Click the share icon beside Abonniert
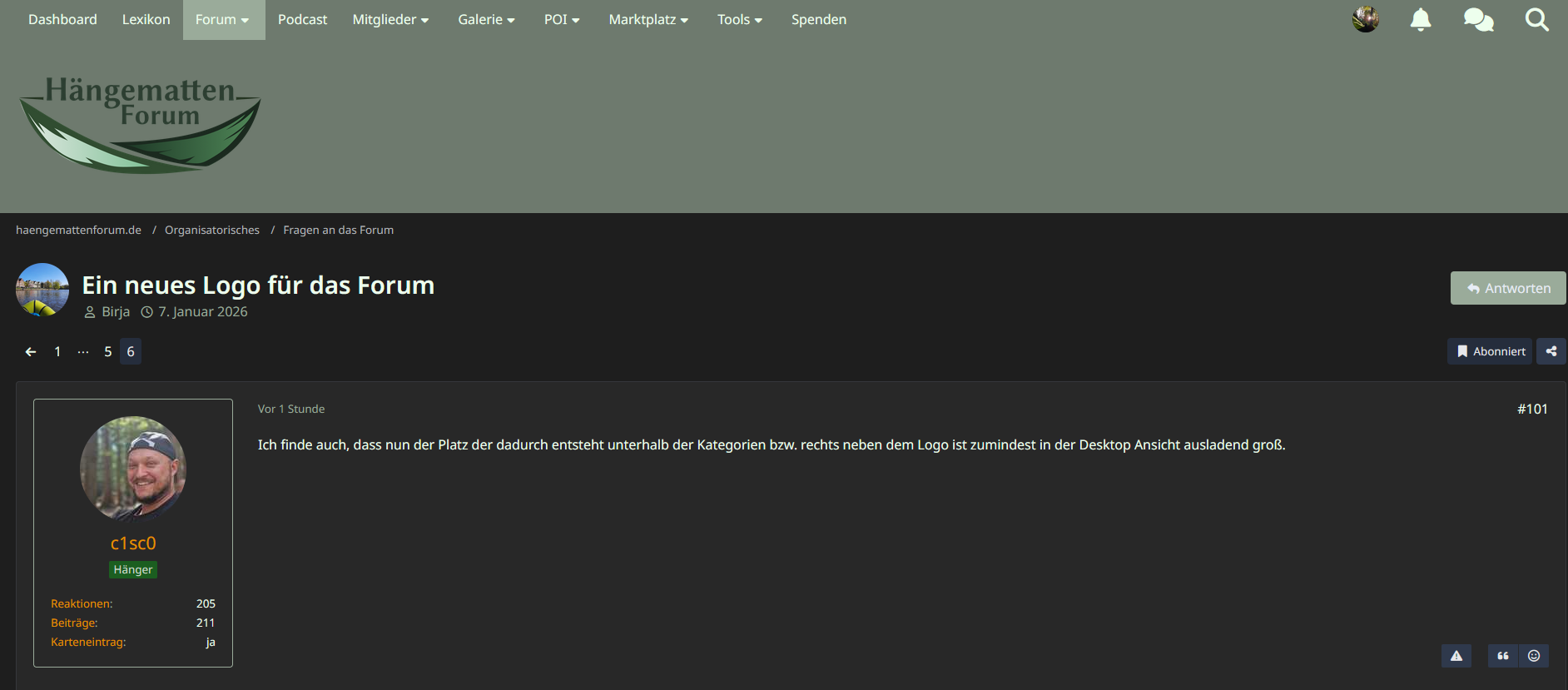Viewport: 1568px width, 690px height. tap(1551, 351)
